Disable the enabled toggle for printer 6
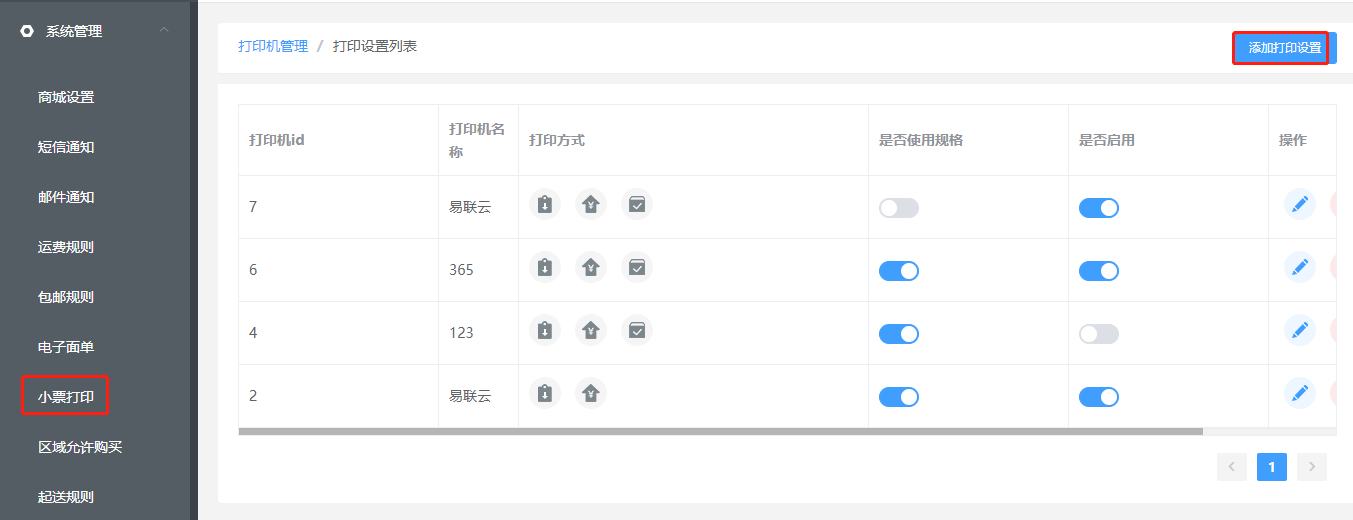Screen dimensions: 1353x520 [1098, 271]
